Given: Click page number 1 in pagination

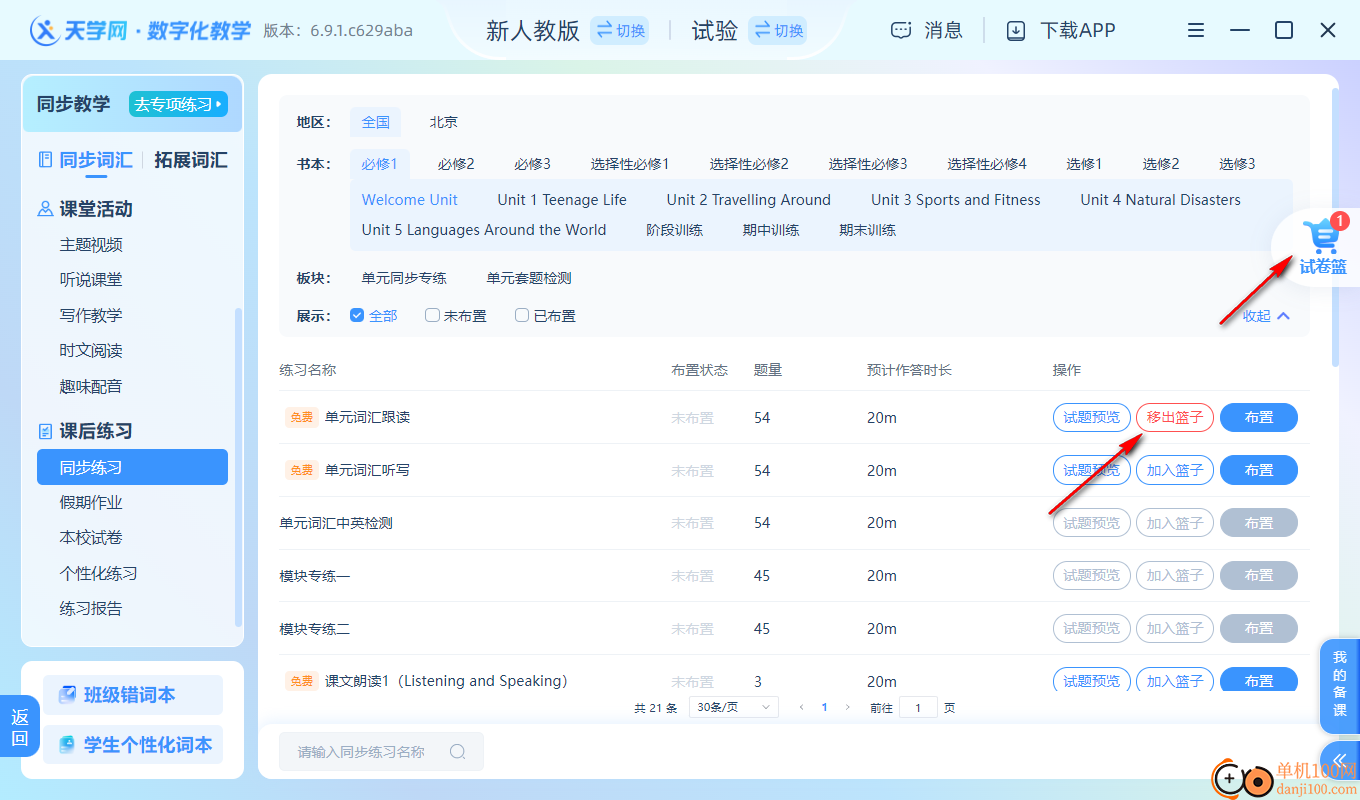Looking at the screenshot, I should coord(824,707).
